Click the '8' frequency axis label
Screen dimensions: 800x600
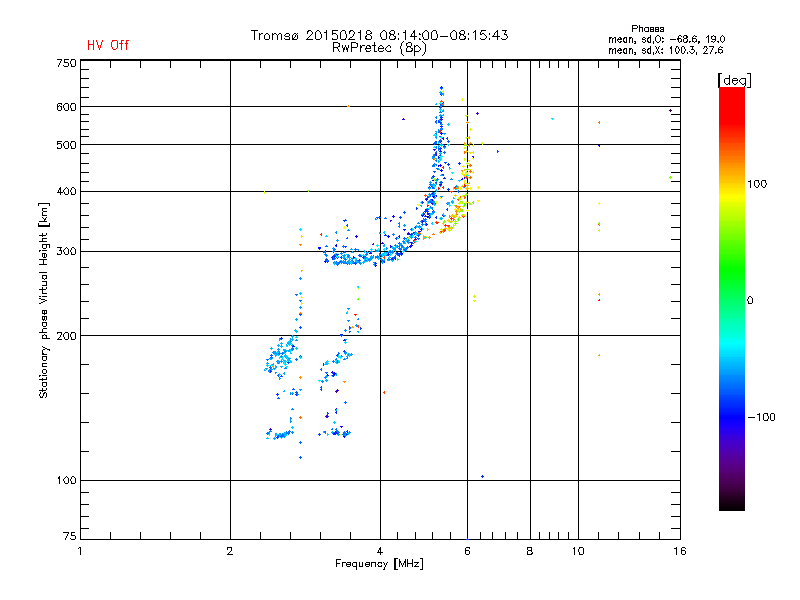point(530,551)
